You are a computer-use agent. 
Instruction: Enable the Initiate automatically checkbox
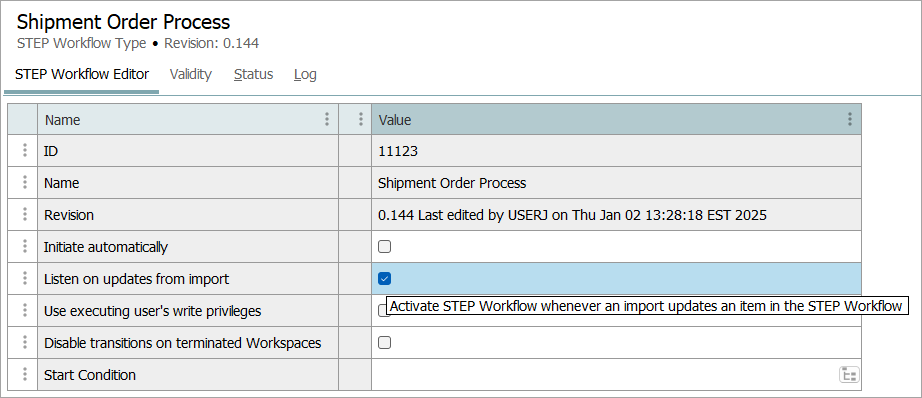tap(385, 247)
